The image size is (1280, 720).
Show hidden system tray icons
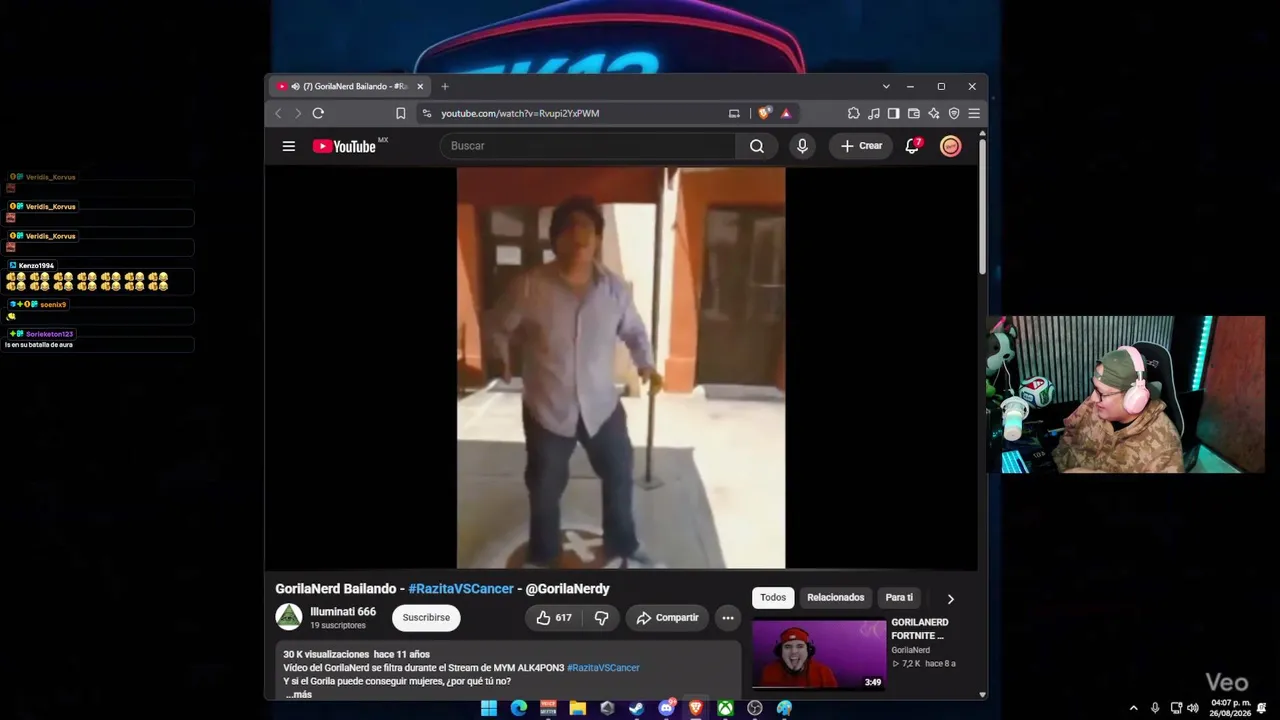(1133, 708)
